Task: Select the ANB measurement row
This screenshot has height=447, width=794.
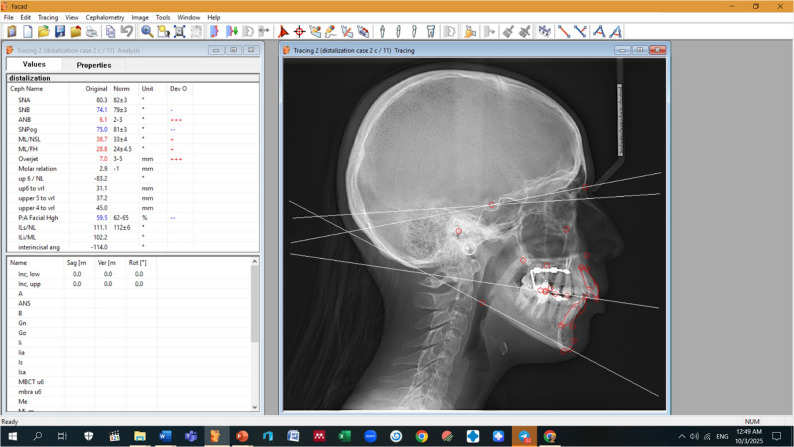Action: pyautogui.click(x=133, y=119)
